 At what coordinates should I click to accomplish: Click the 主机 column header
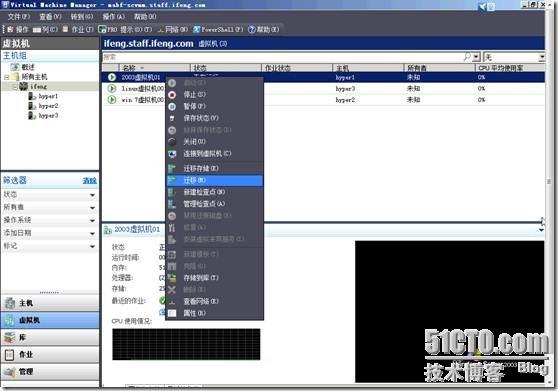point(368,68)
